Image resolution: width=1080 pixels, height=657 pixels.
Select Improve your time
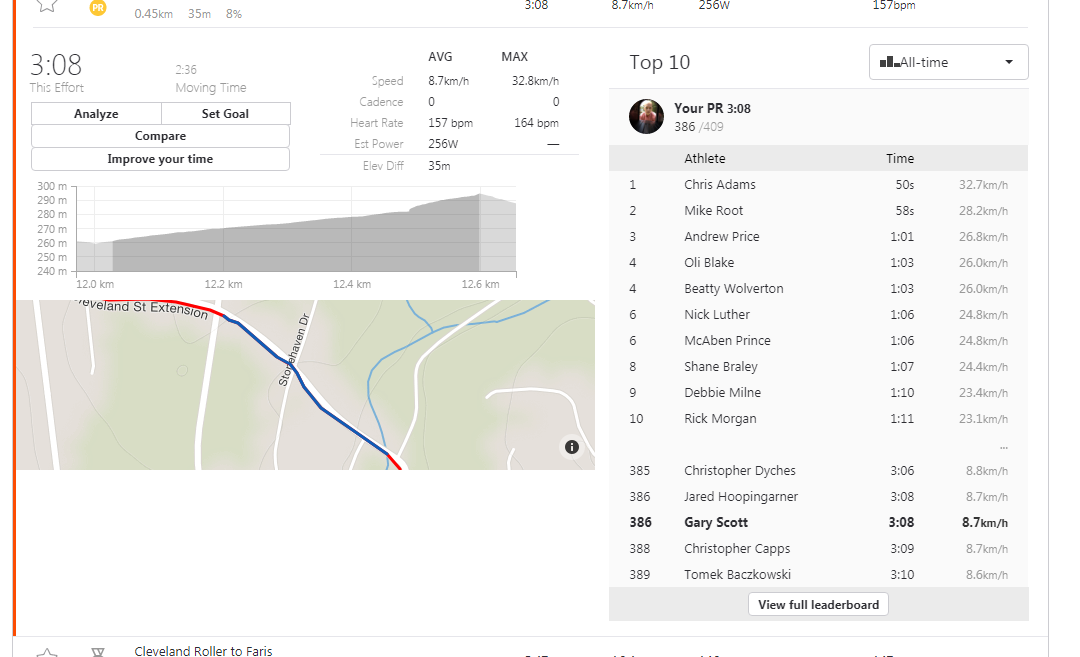pos(160,159)
